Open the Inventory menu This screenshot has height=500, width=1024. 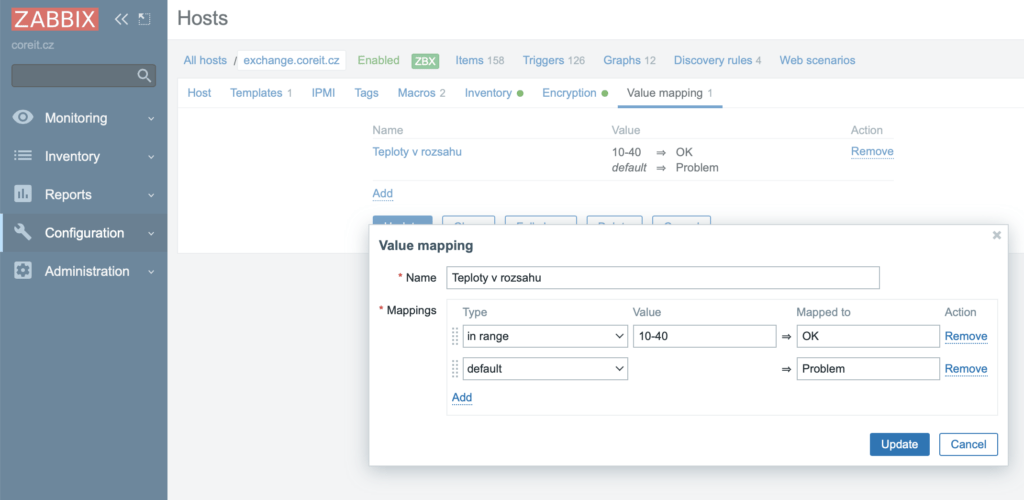click(x=84, y=157)
